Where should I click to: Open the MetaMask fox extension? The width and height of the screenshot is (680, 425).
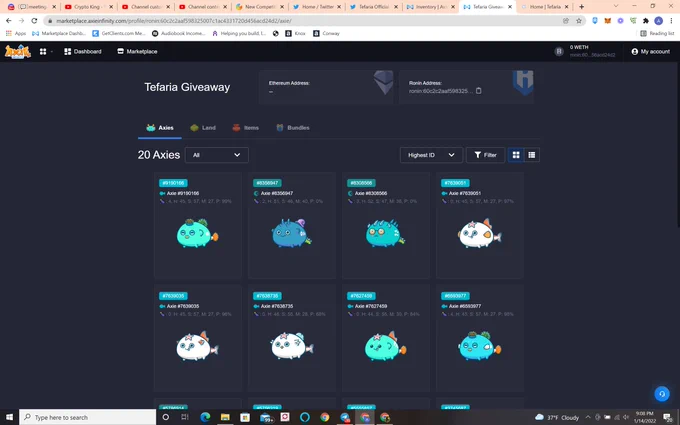(x=608, y=20)
